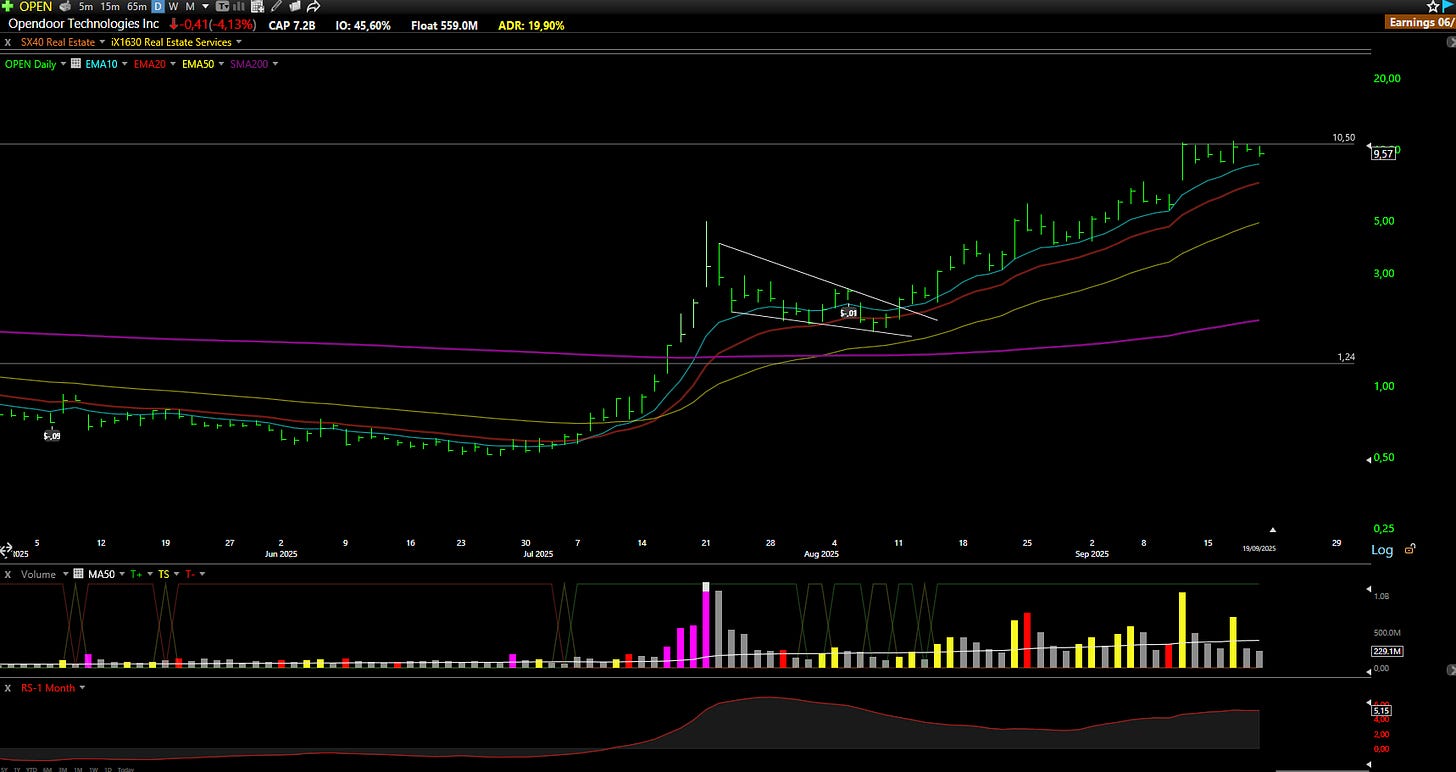Viewport: 1456px width, 772px height.
Task: Open the EMA20 indicator dropdown
Action: (173, 64)
